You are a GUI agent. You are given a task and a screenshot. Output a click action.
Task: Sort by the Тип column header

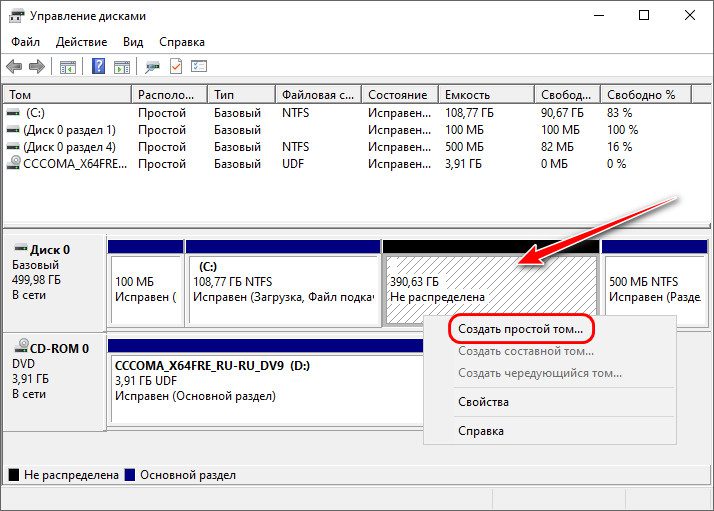click(241, 95)
